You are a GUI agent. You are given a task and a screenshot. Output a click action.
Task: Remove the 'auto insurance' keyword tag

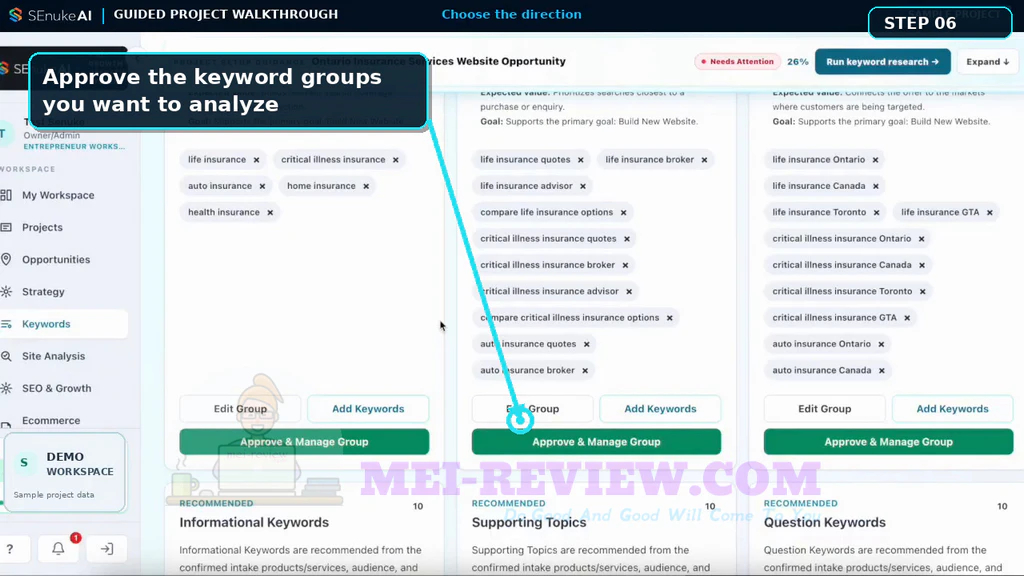click(x=263, y=186)
